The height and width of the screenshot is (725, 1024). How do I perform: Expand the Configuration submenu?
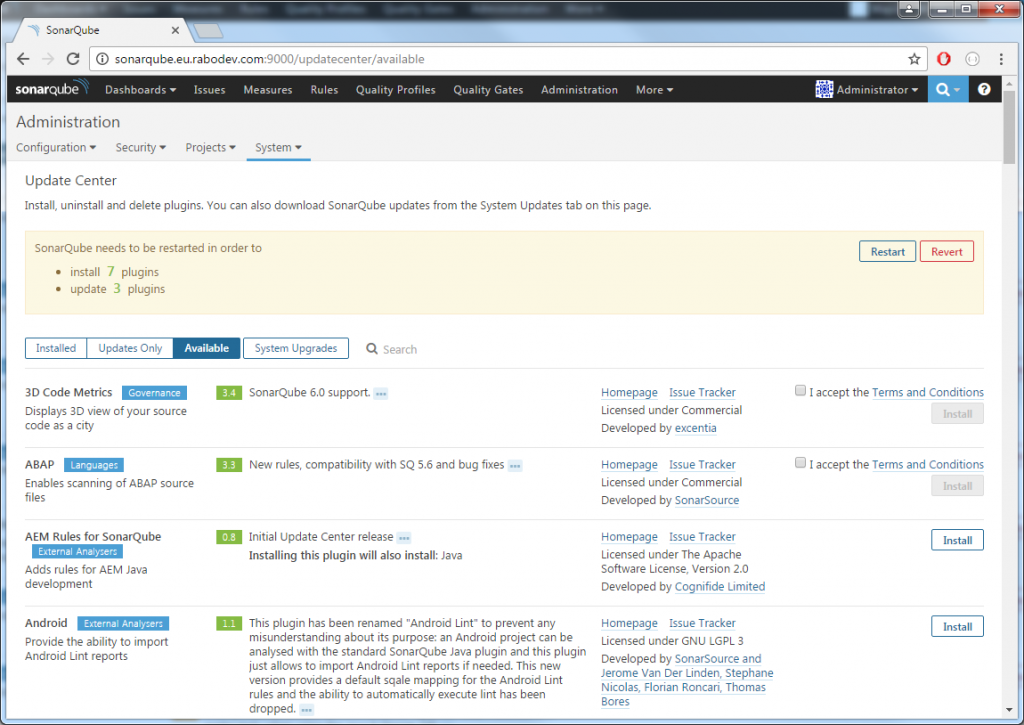click(x=56, y=148)
